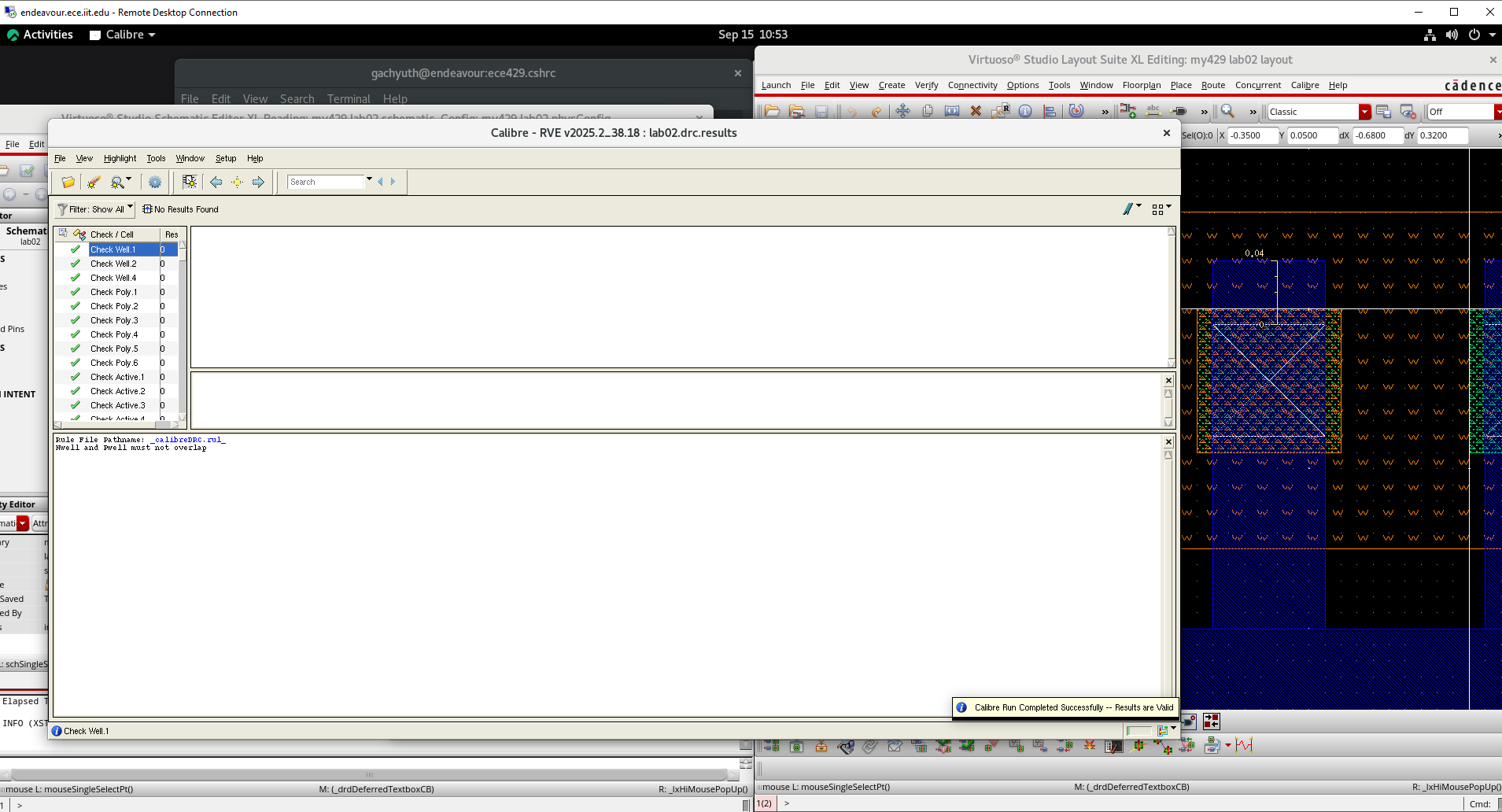Open the Calibre application menu in top bar
This screenshot has width=1502, height=812.
pos(123,35)
